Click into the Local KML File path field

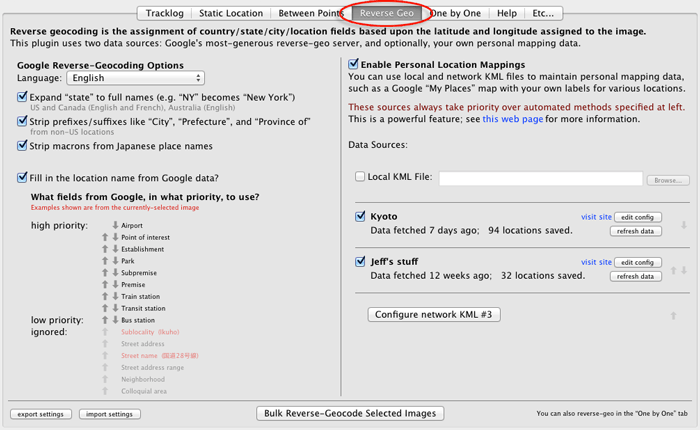point(541,179)
